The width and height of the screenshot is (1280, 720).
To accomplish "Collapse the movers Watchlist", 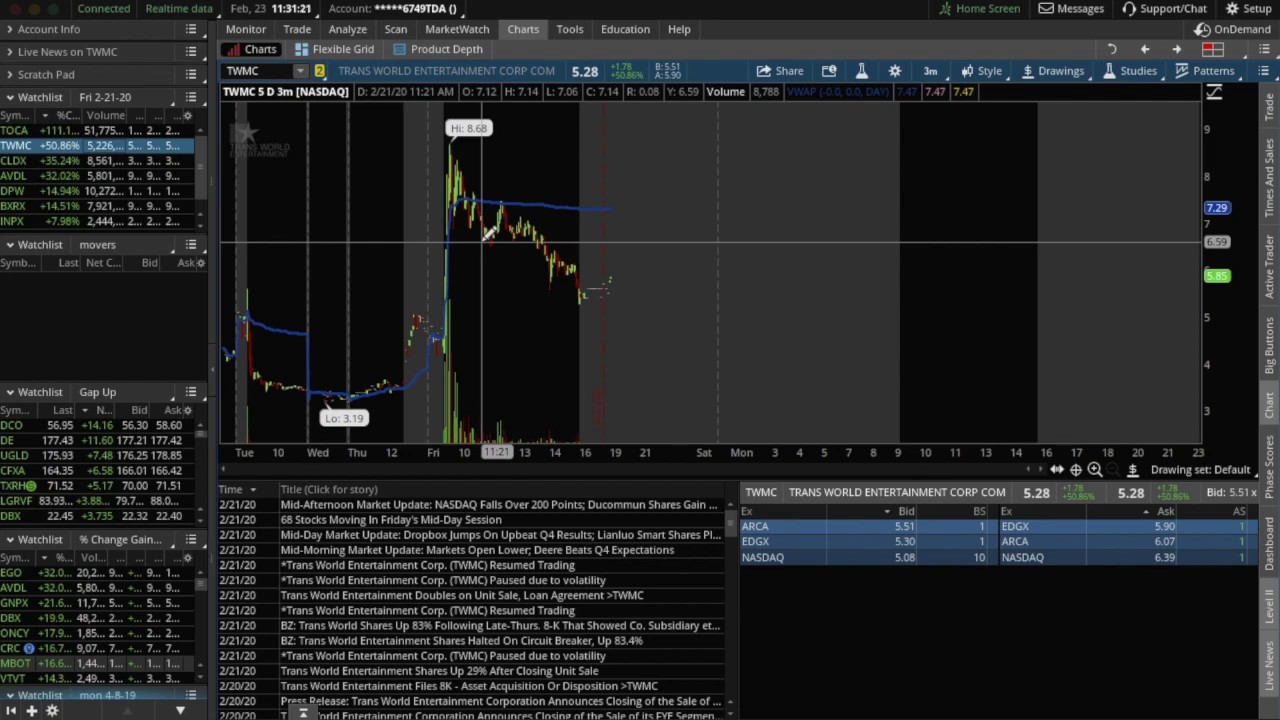I will [9, 244].
